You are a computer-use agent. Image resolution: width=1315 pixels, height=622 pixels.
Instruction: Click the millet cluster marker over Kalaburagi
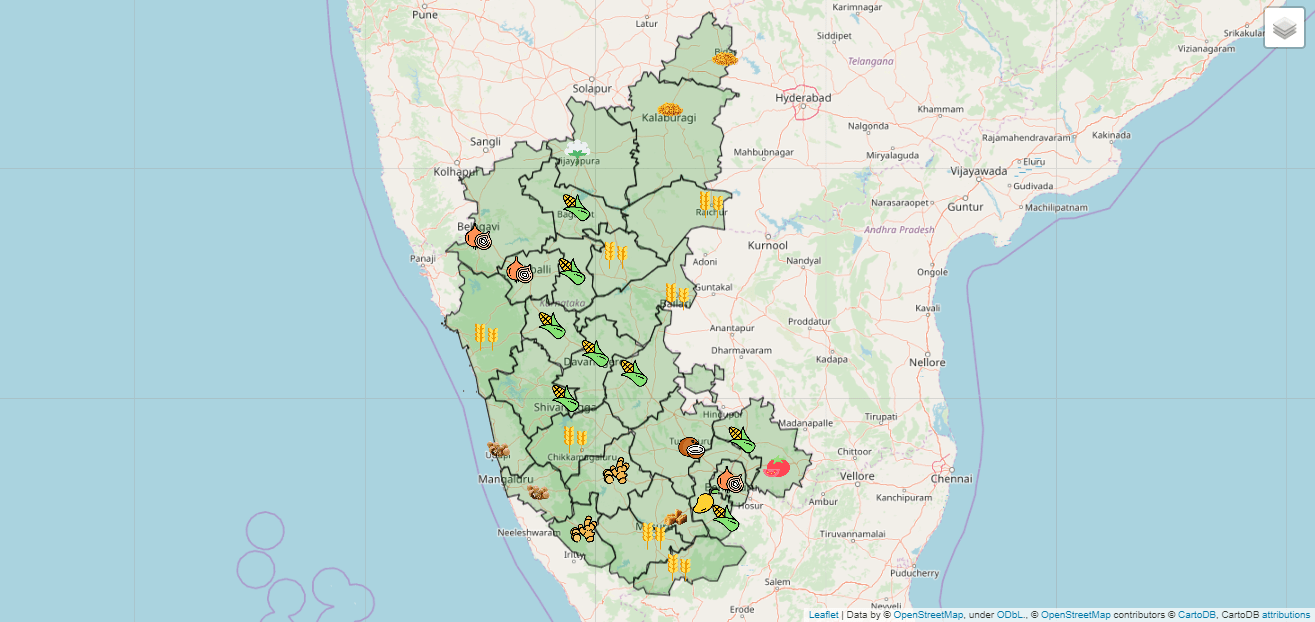[671, 108]
